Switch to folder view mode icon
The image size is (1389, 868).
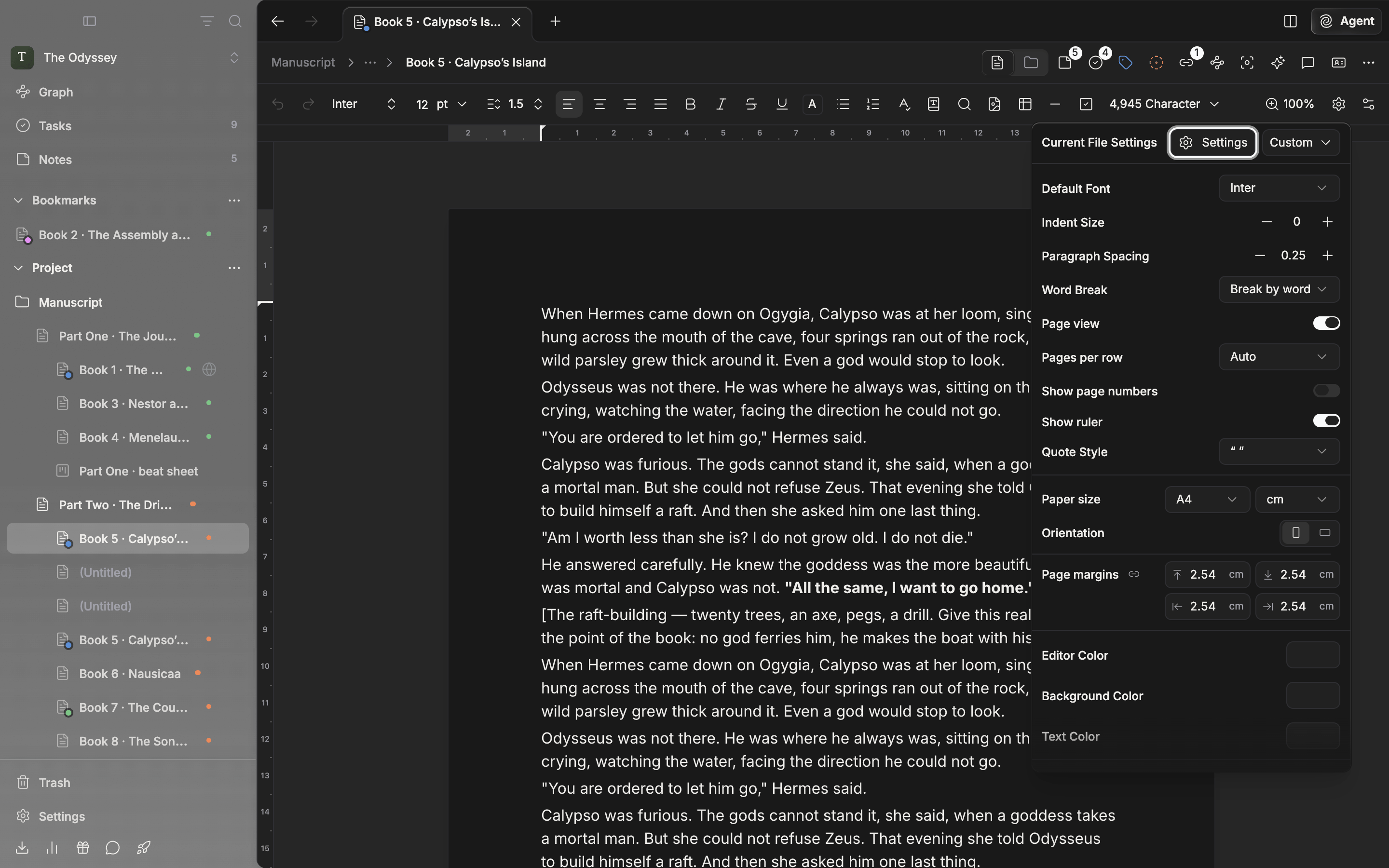click(1031, 63)
